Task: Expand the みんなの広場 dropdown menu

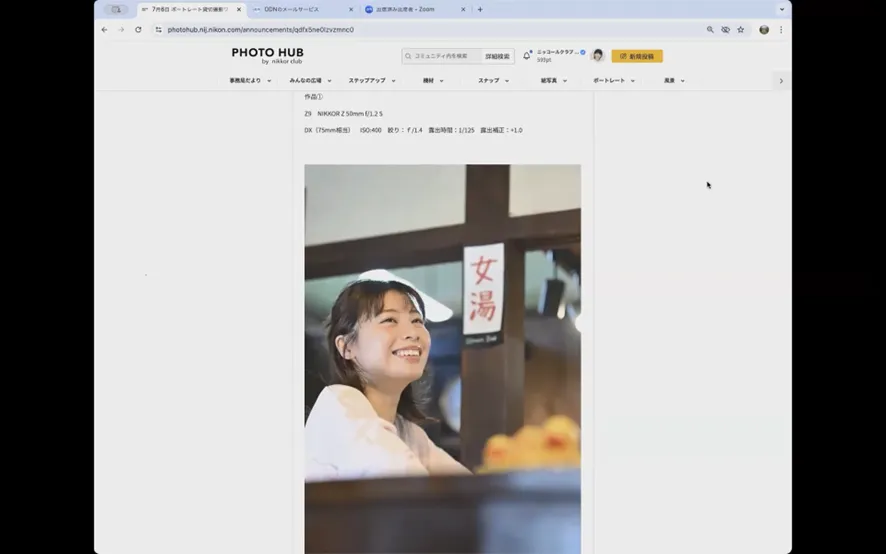Action: click(311, 81)
